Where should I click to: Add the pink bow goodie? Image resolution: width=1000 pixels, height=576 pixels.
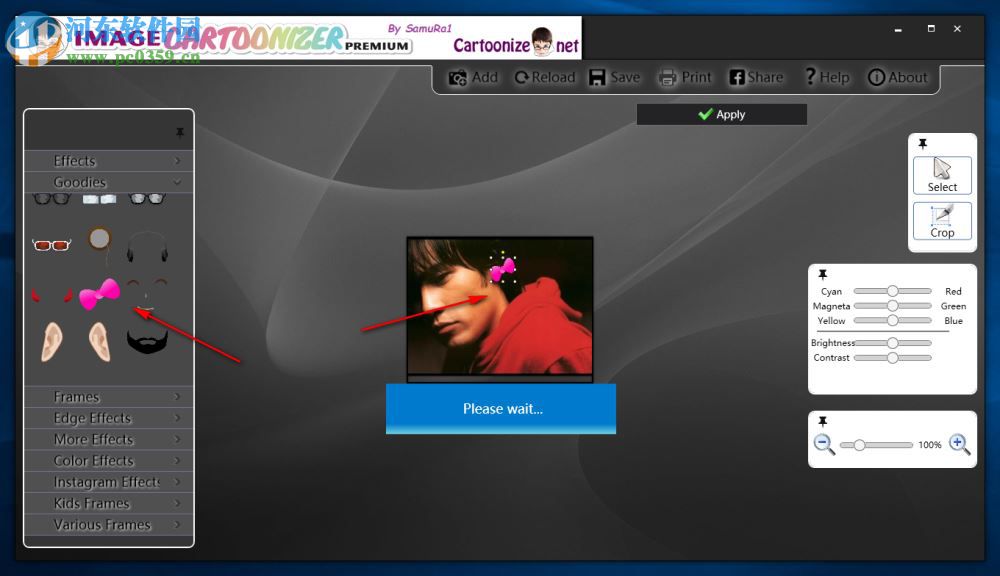click(99, 294)
